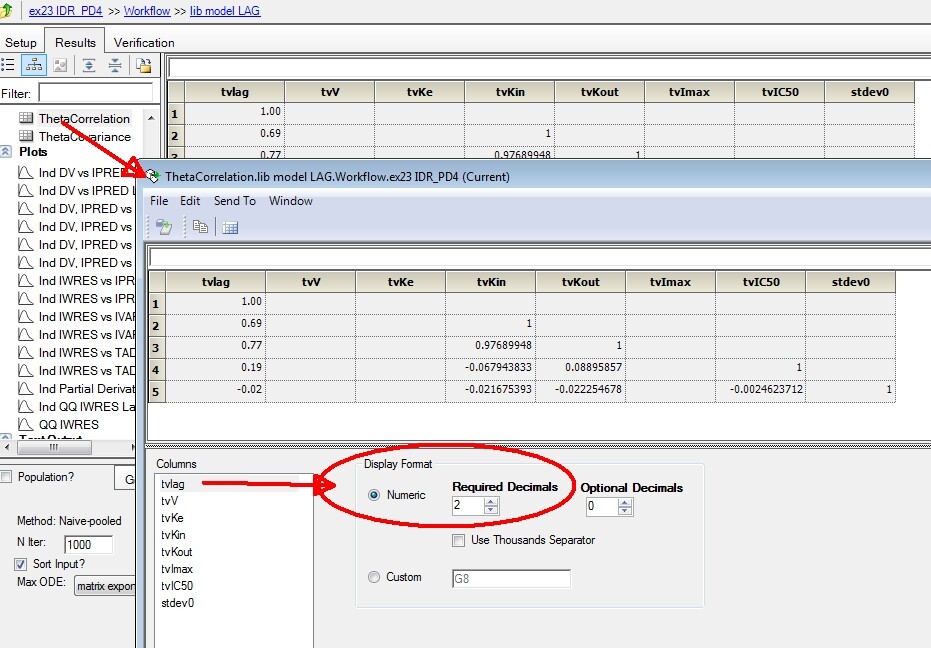This screenshot has width=931, height=648.
Task: Select ThetaCovariance in the results tree
Action: coord(85,136)
